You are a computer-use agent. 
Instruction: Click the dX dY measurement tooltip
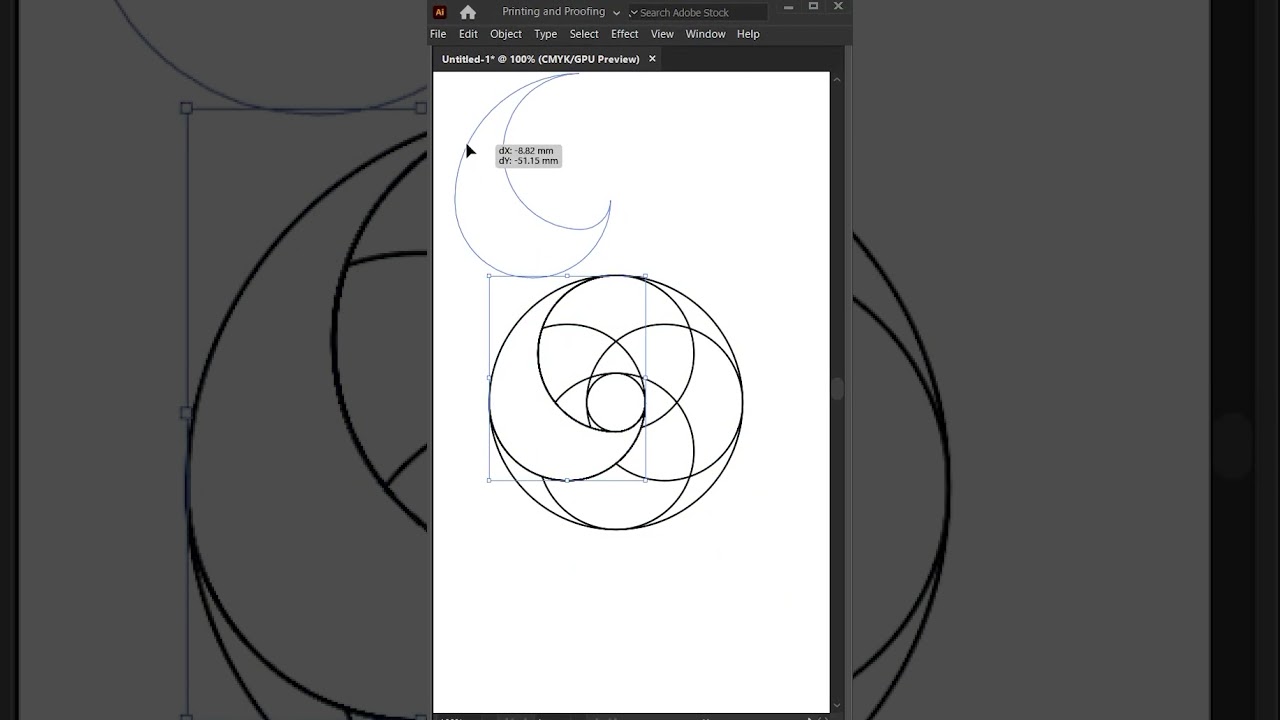[528, 156]
